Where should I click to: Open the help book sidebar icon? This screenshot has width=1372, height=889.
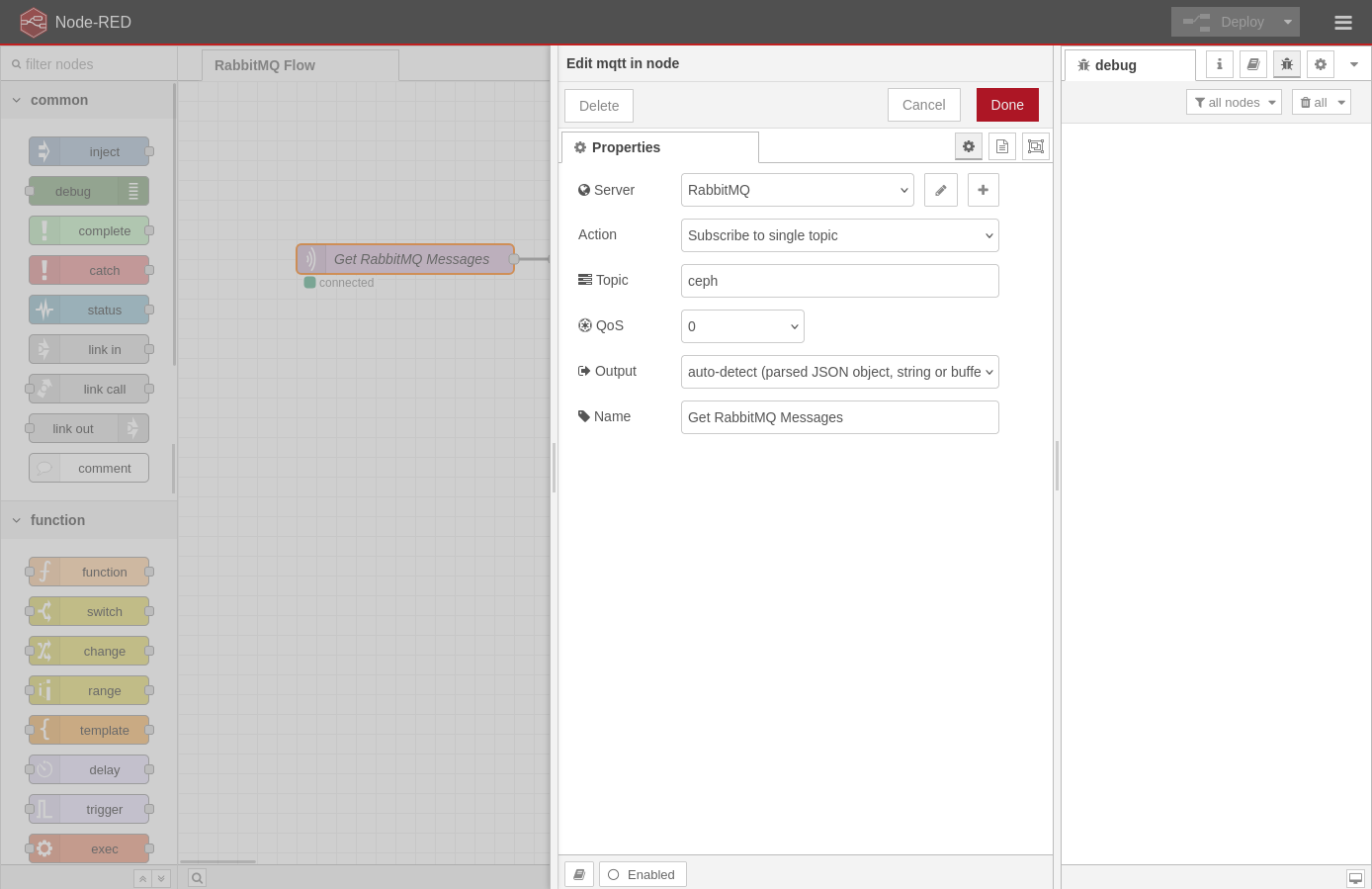[1252, 64]
